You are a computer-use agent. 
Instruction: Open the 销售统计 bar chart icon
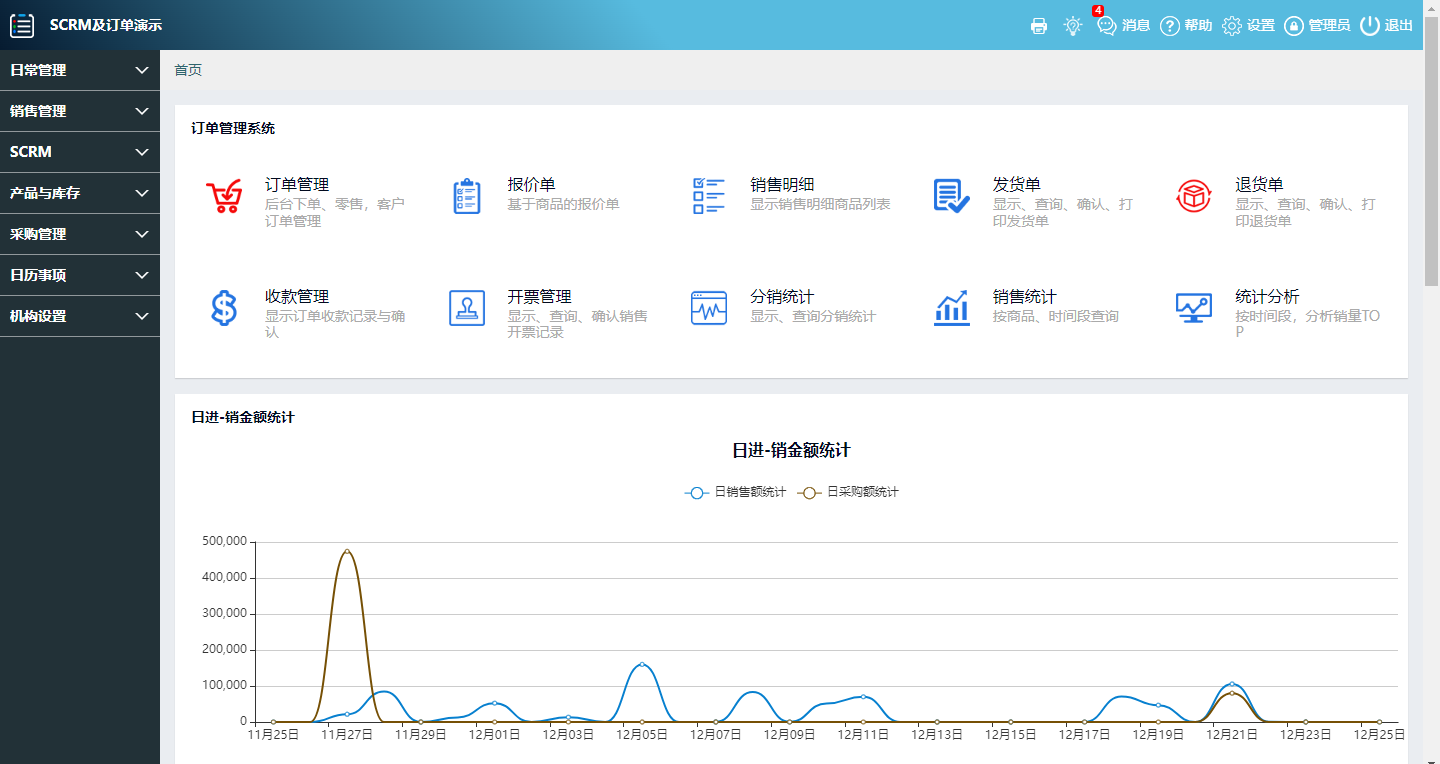[951, 308]
